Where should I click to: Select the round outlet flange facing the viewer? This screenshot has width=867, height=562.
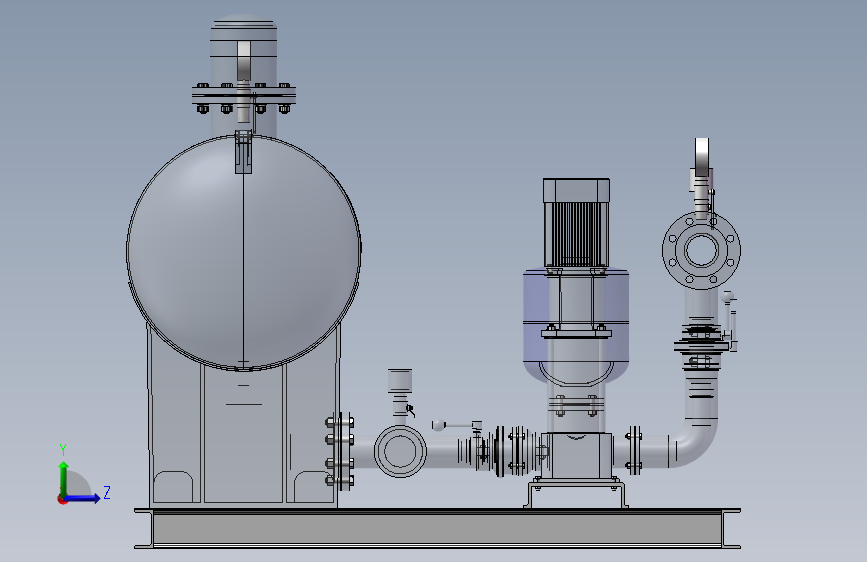click(702, 250)
